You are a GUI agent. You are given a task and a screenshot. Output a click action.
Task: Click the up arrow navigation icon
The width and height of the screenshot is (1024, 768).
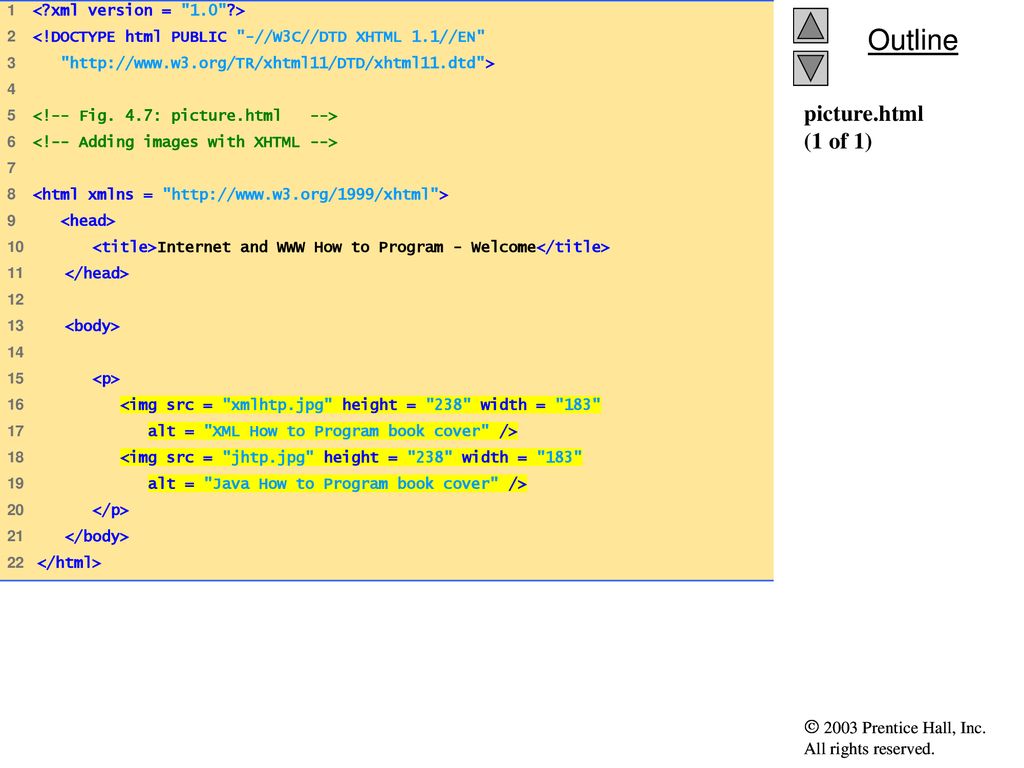coord(810,25)
